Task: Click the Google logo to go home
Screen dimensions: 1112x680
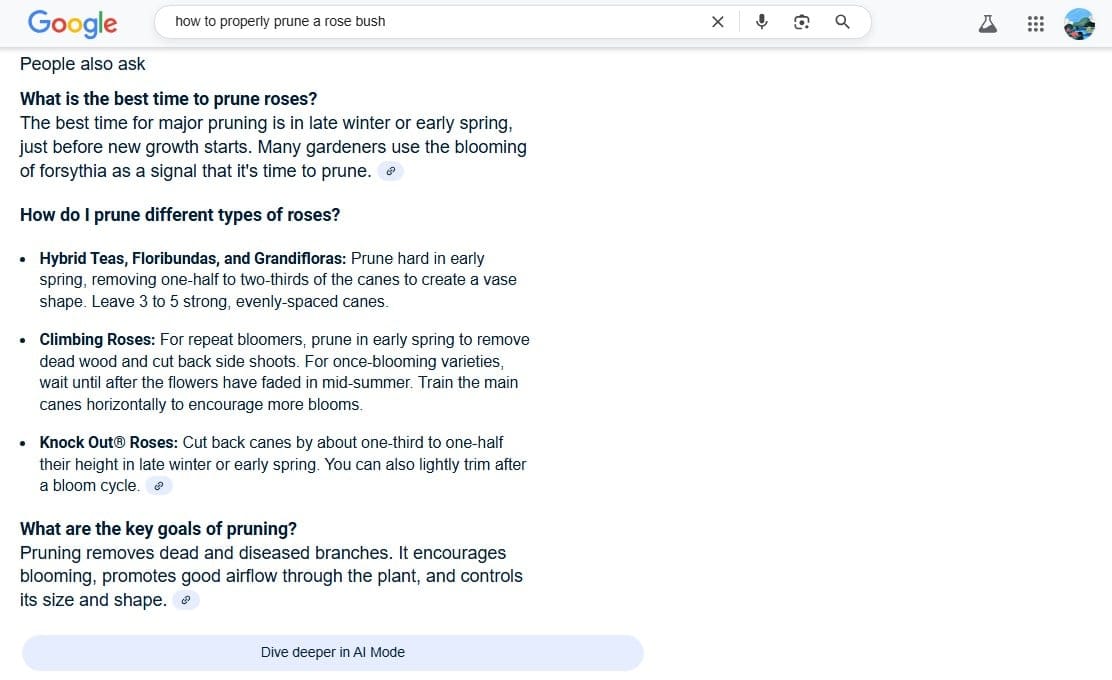Action: 72,23
